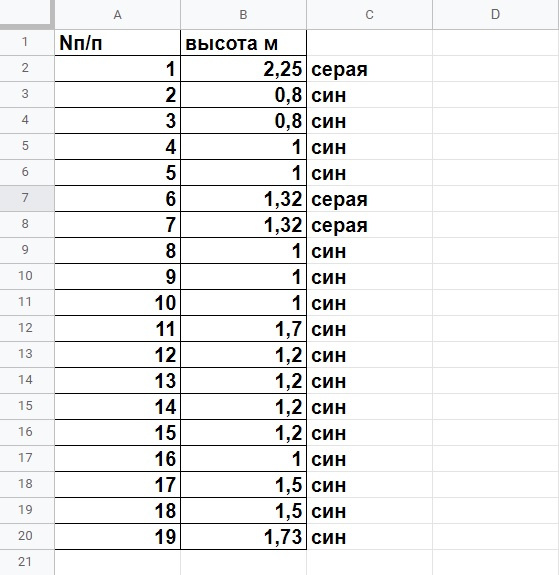The height and width of the screenshot is (575, 559).
Task: Click the высота м header cell
Action: [x=243, y=43]
